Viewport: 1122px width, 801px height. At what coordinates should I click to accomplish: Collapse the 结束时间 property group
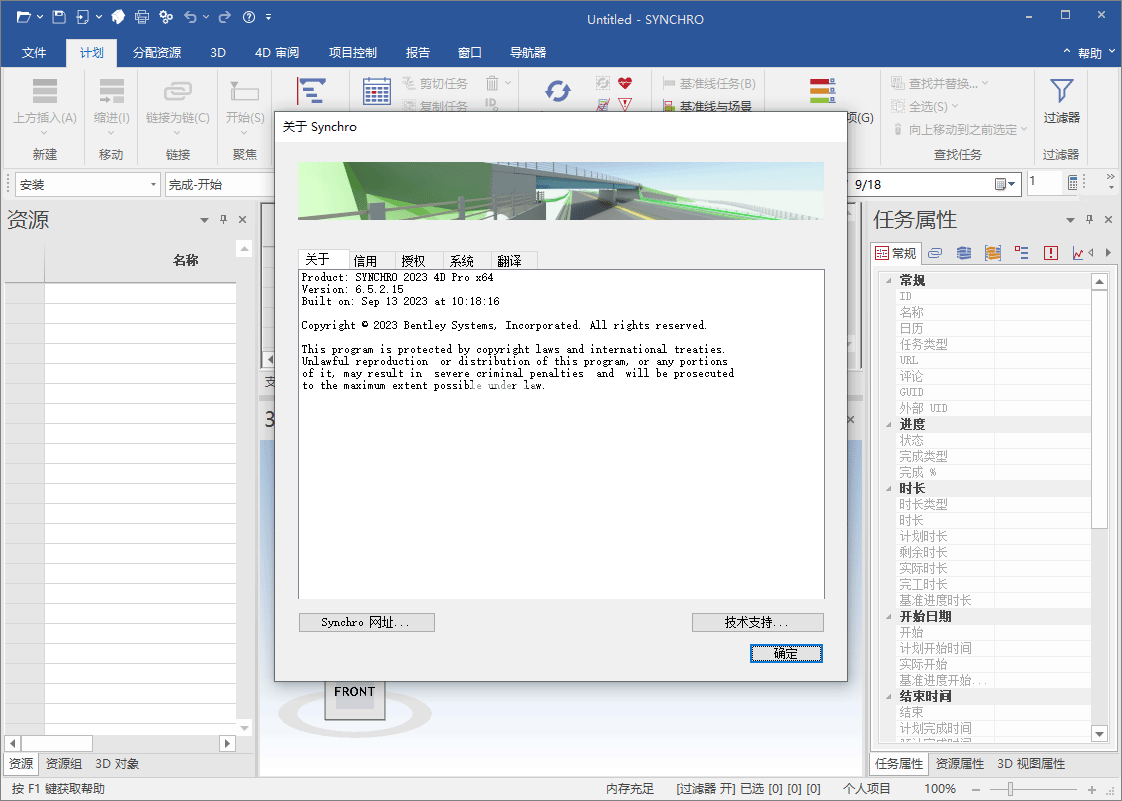pyautogui.click(x=889, y=696)
